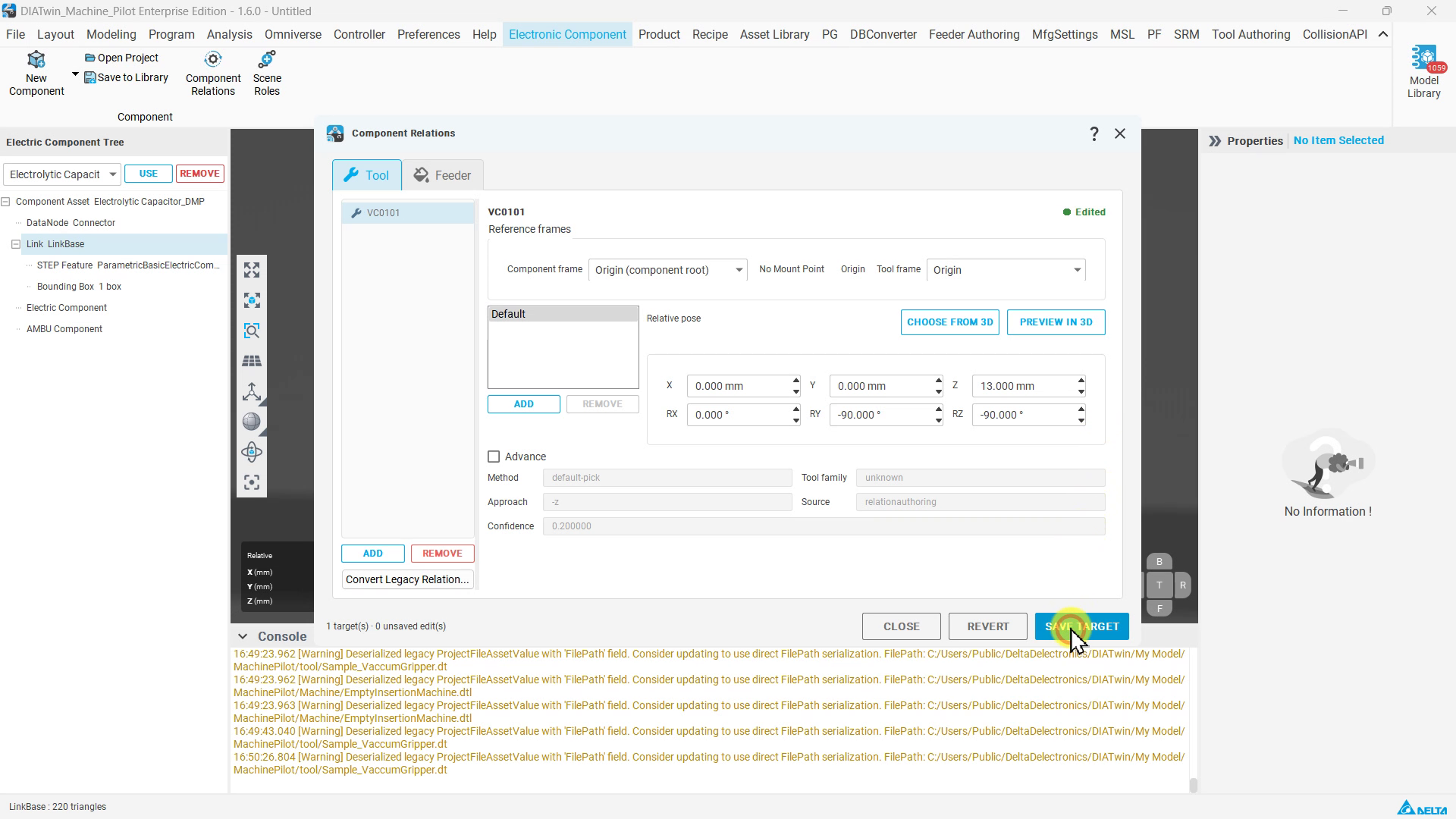The width and height of the screenshot is (1456, 819).
Task: Open the Component Relations tool
Action: coord(213,74)
